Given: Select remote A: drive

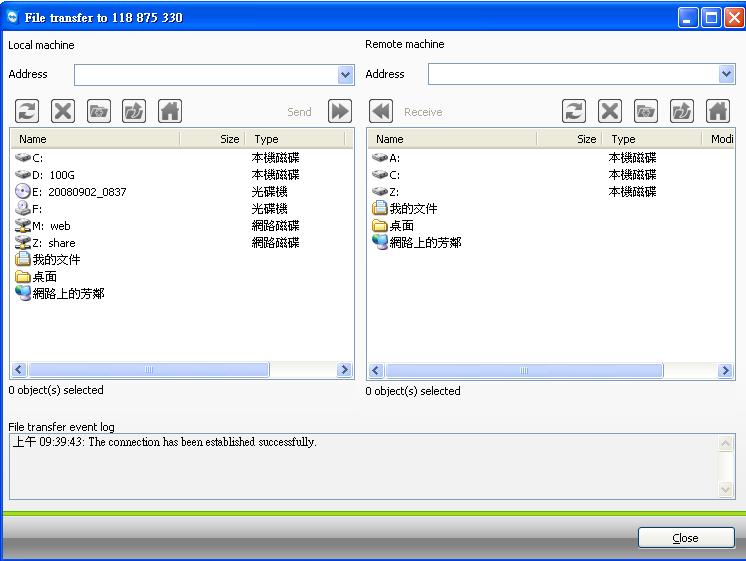Looking at the screenshot, I should (386, 157).
